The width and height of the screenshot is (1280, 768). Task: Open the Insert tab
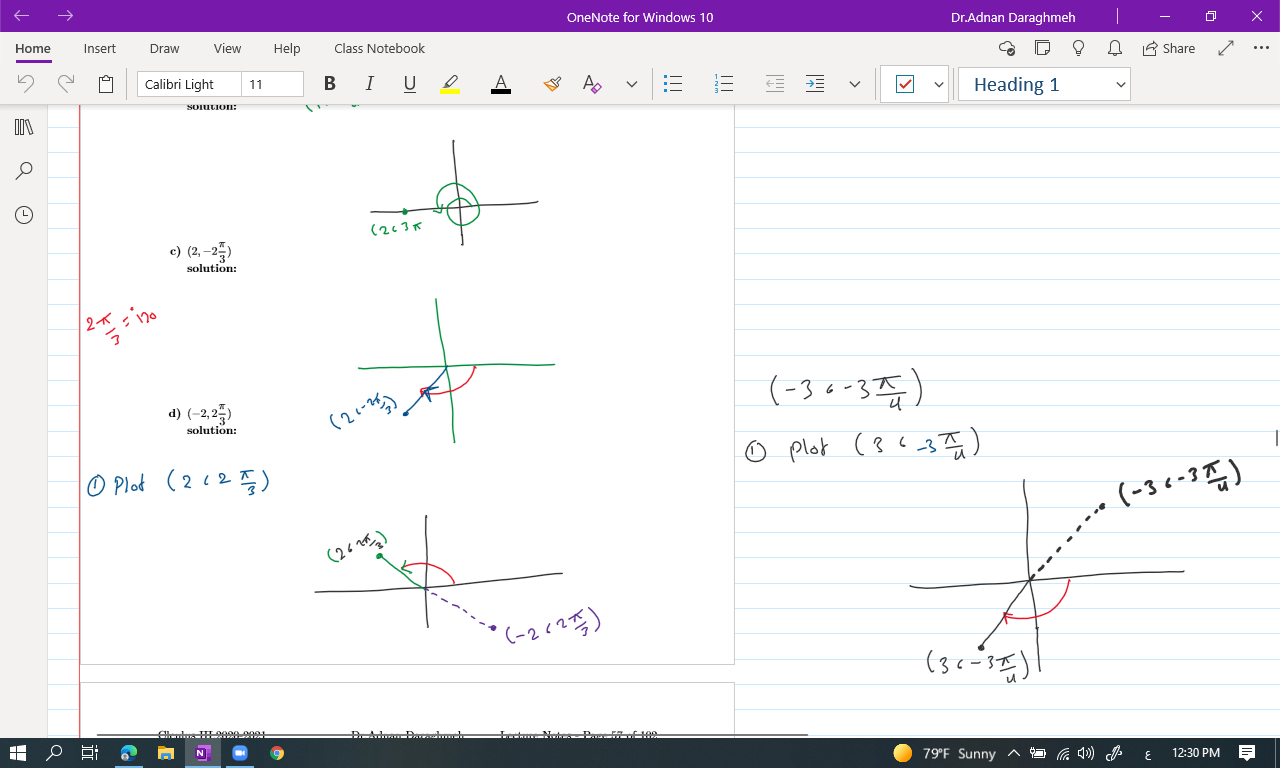coord(100,48)
